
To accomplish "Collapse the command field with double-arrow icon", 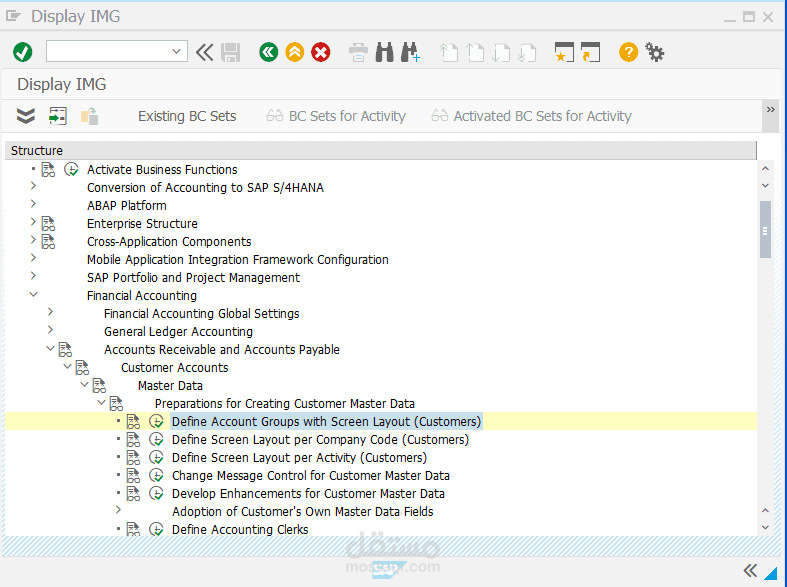I will (204, 52).
